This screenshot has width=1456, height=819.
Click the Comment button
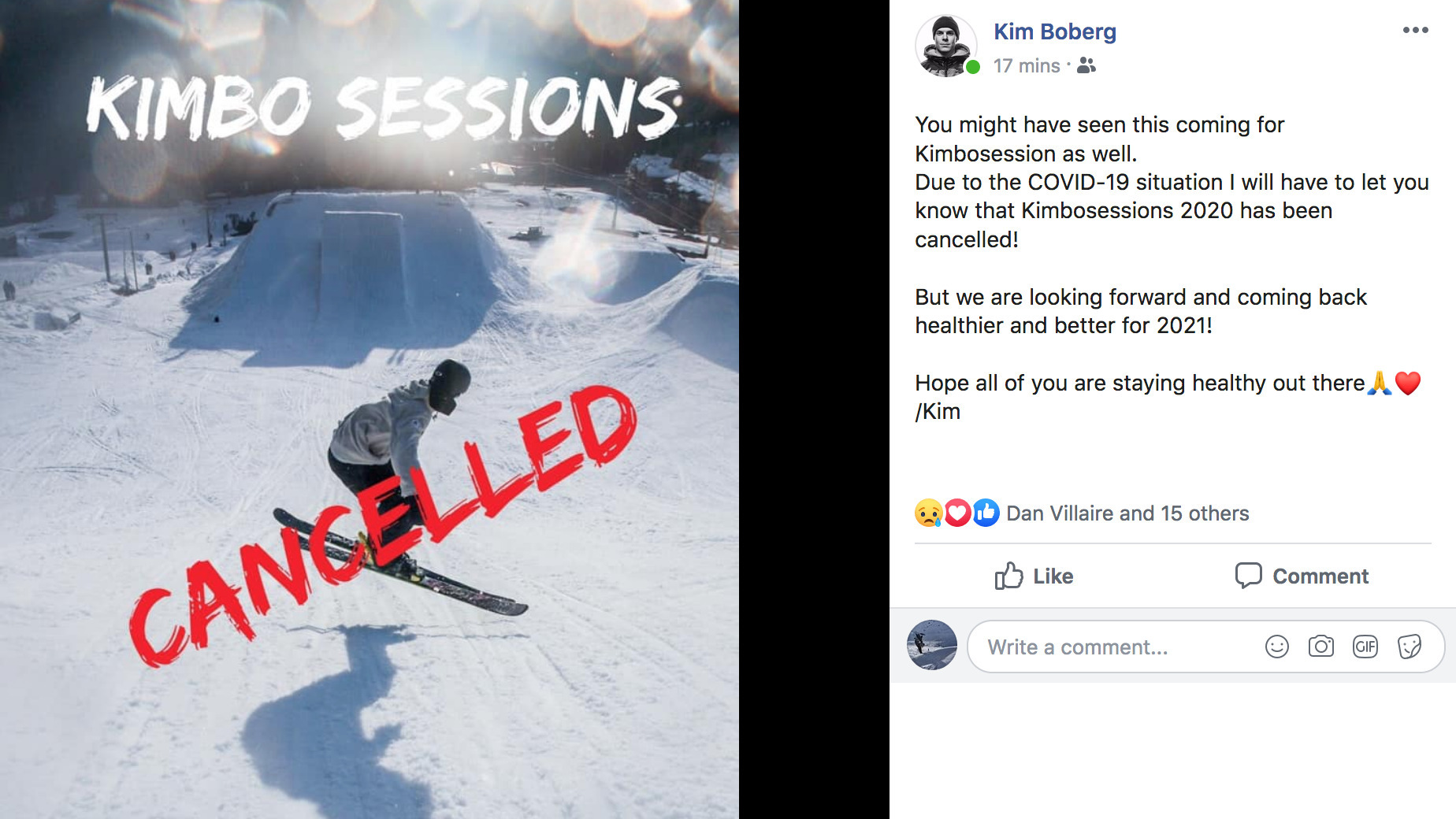(1302, 576)
